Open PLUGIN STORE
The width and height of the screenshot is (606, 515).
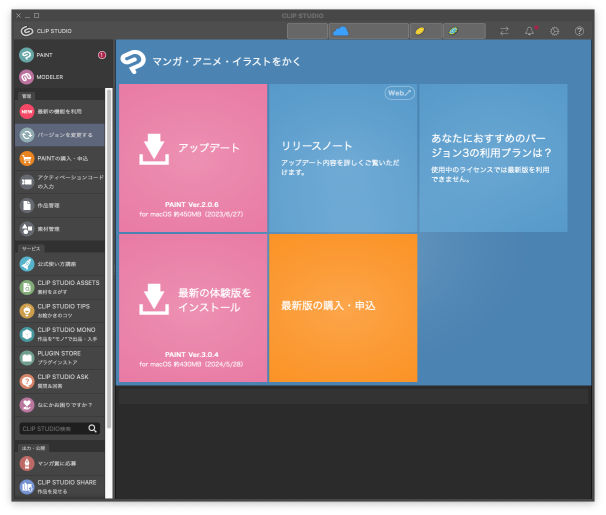coord(60,358)
